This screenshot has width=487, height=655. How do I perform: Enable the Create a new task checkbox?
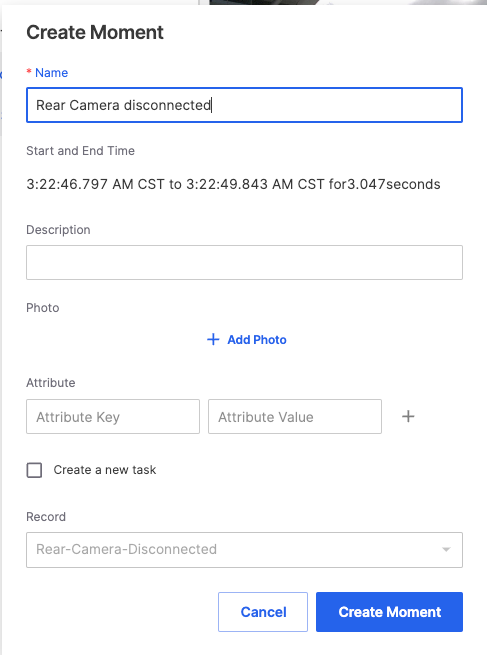pos(34,470)
